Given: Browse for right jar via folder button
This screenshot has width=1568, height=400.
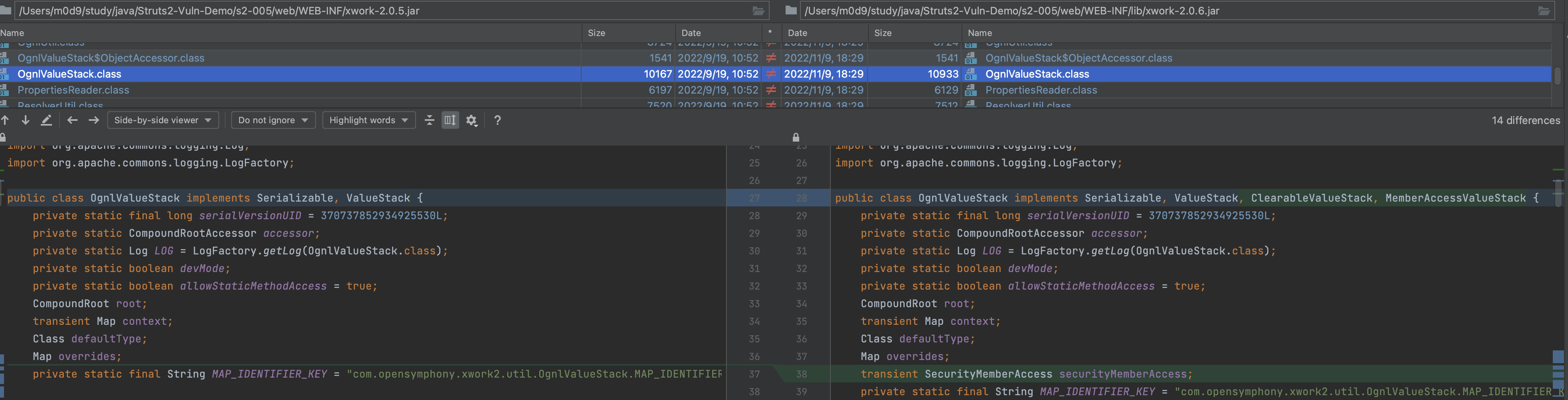Looking at the screenshot, I should (x=1544, y=10).
